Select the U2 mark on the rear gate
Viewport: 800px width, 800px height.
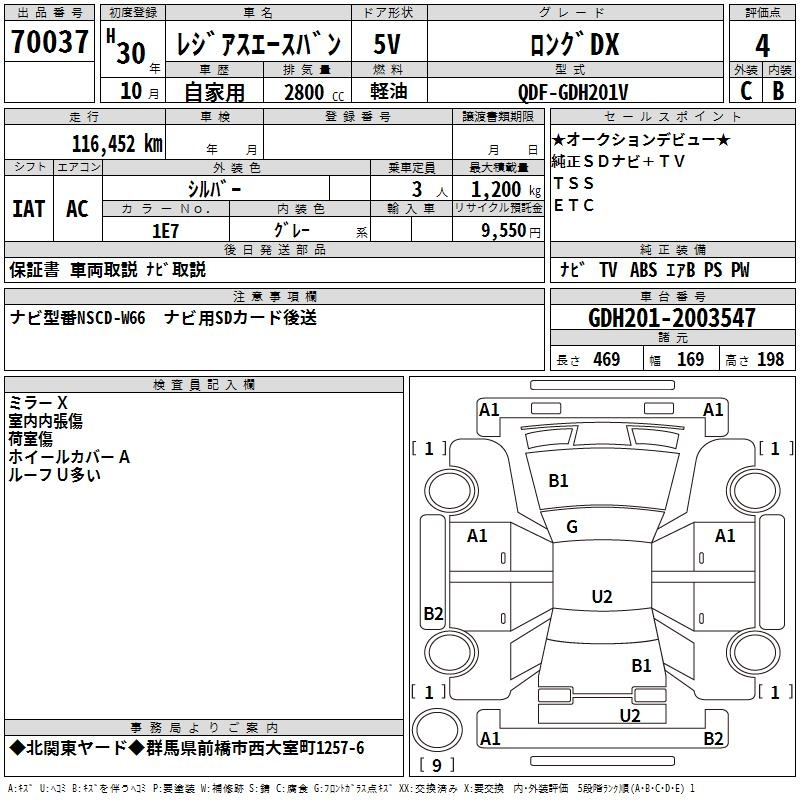[x=629, y=715]
